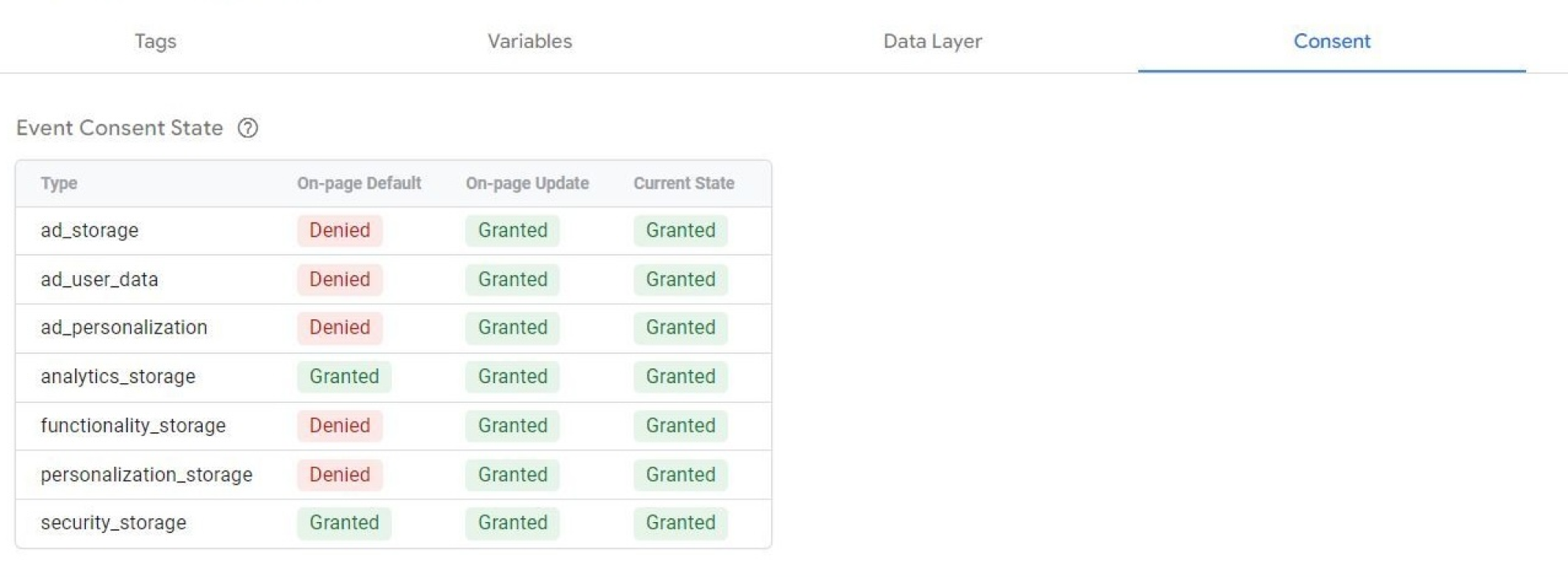Screen dimensions: 1568x578
Task: Click the security_storage type label
Action: pyautogui.click(x=114, y=523)
